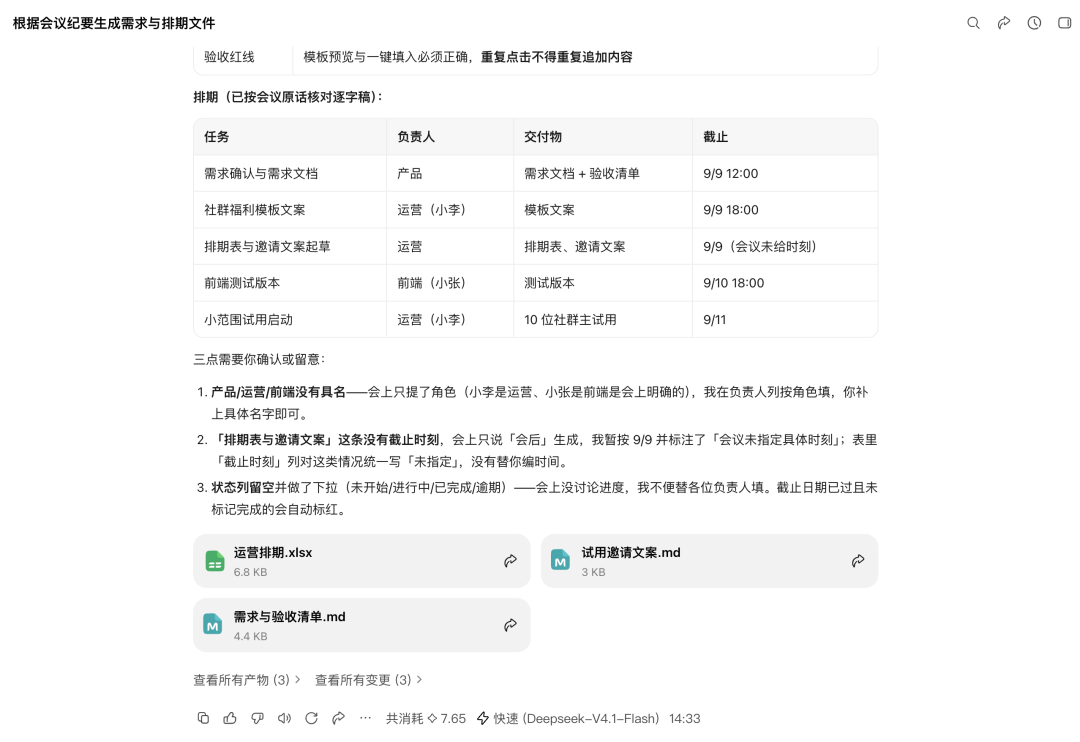Read the reply aloud with speaker icon
This screenshot has height=742, width=1080.
(284, 718)
